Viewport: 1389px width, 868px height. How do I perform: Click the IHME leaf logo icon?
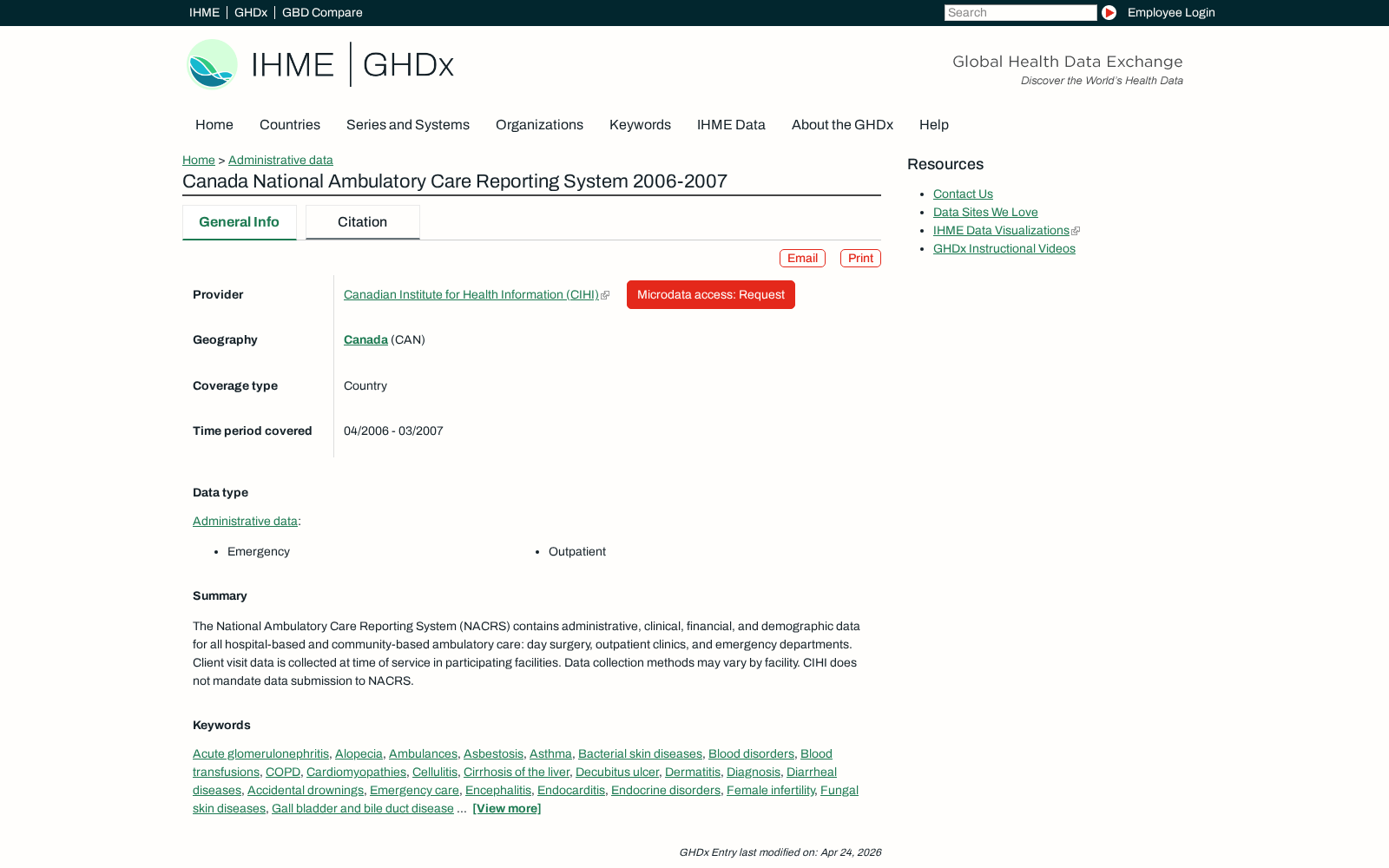pyautogui.click(x=212, y=64)
